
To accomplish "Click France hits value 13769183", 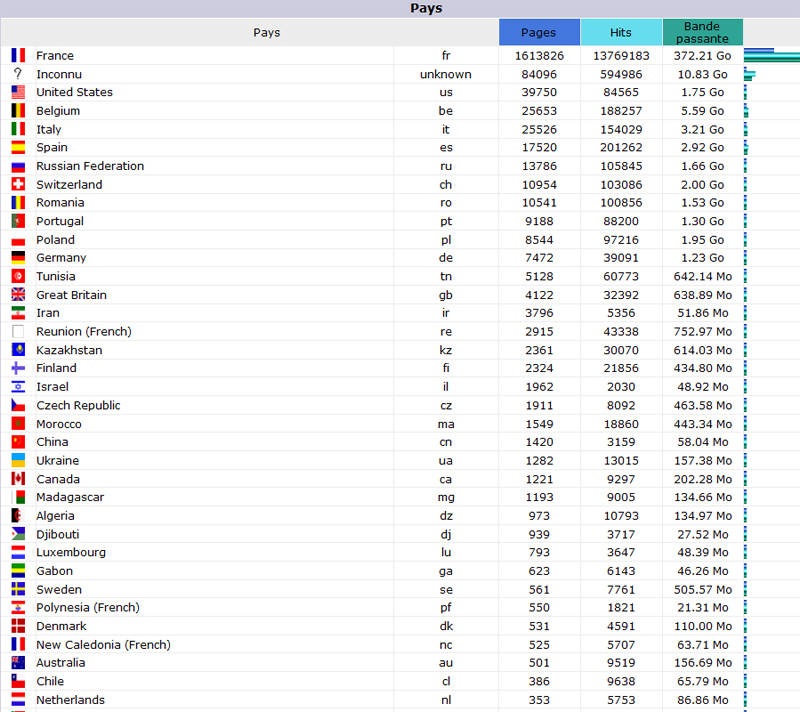I will coord(621,56).
